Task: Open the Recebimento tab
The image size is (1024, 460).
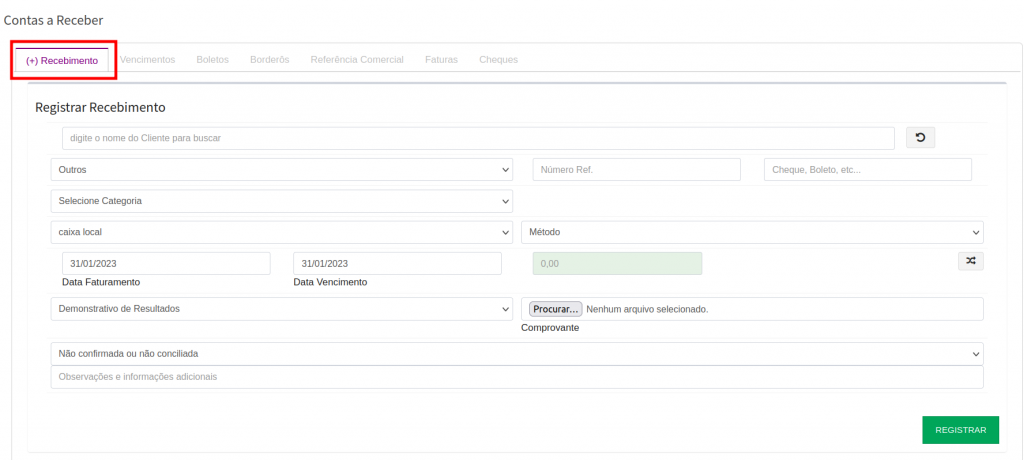Action: click(x=62, y=60)
